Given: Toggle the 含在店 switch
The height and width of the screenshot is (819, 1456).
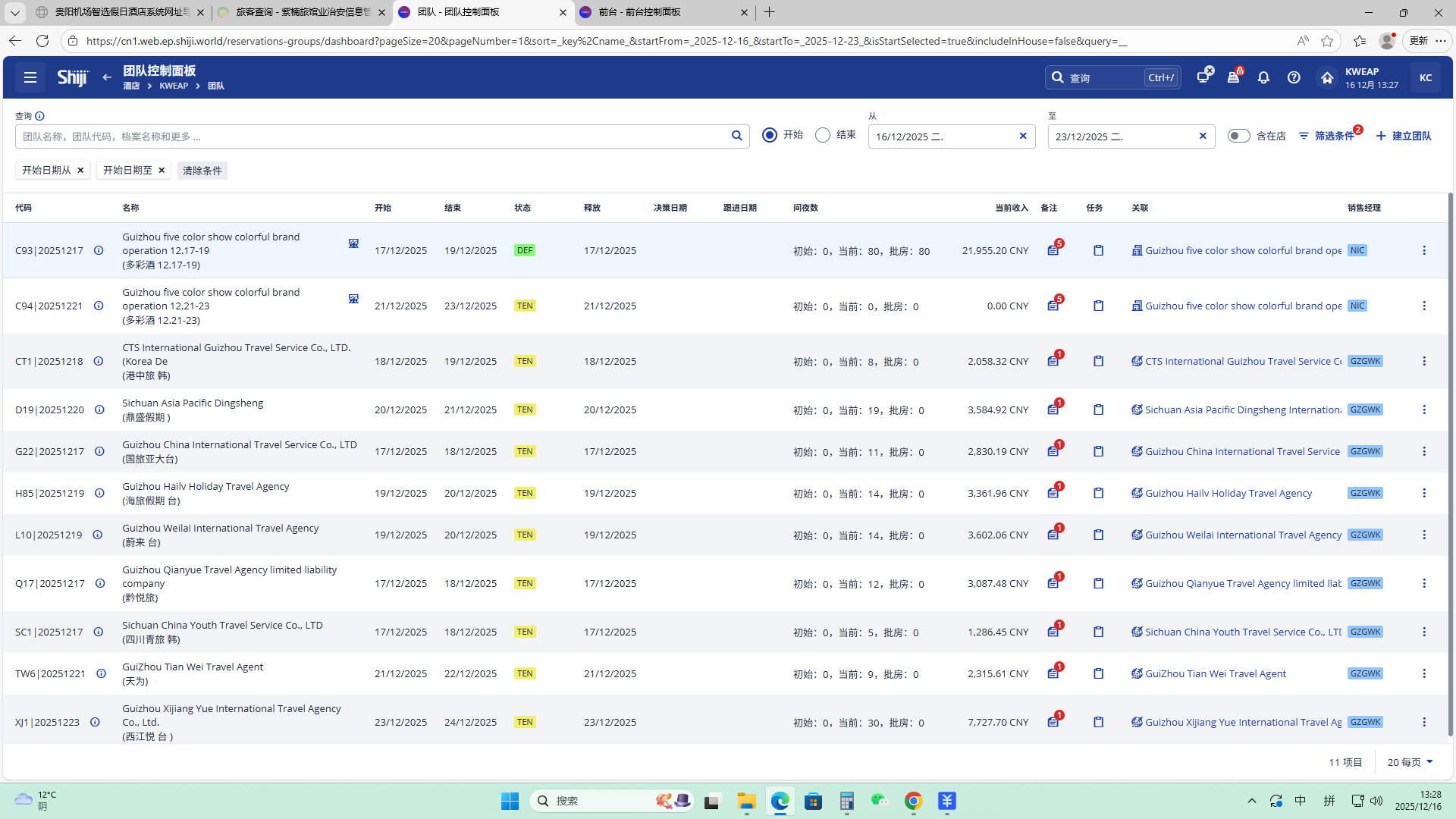Looking at the screenshot, I should pyautogui.click(x=1238, y=136).
